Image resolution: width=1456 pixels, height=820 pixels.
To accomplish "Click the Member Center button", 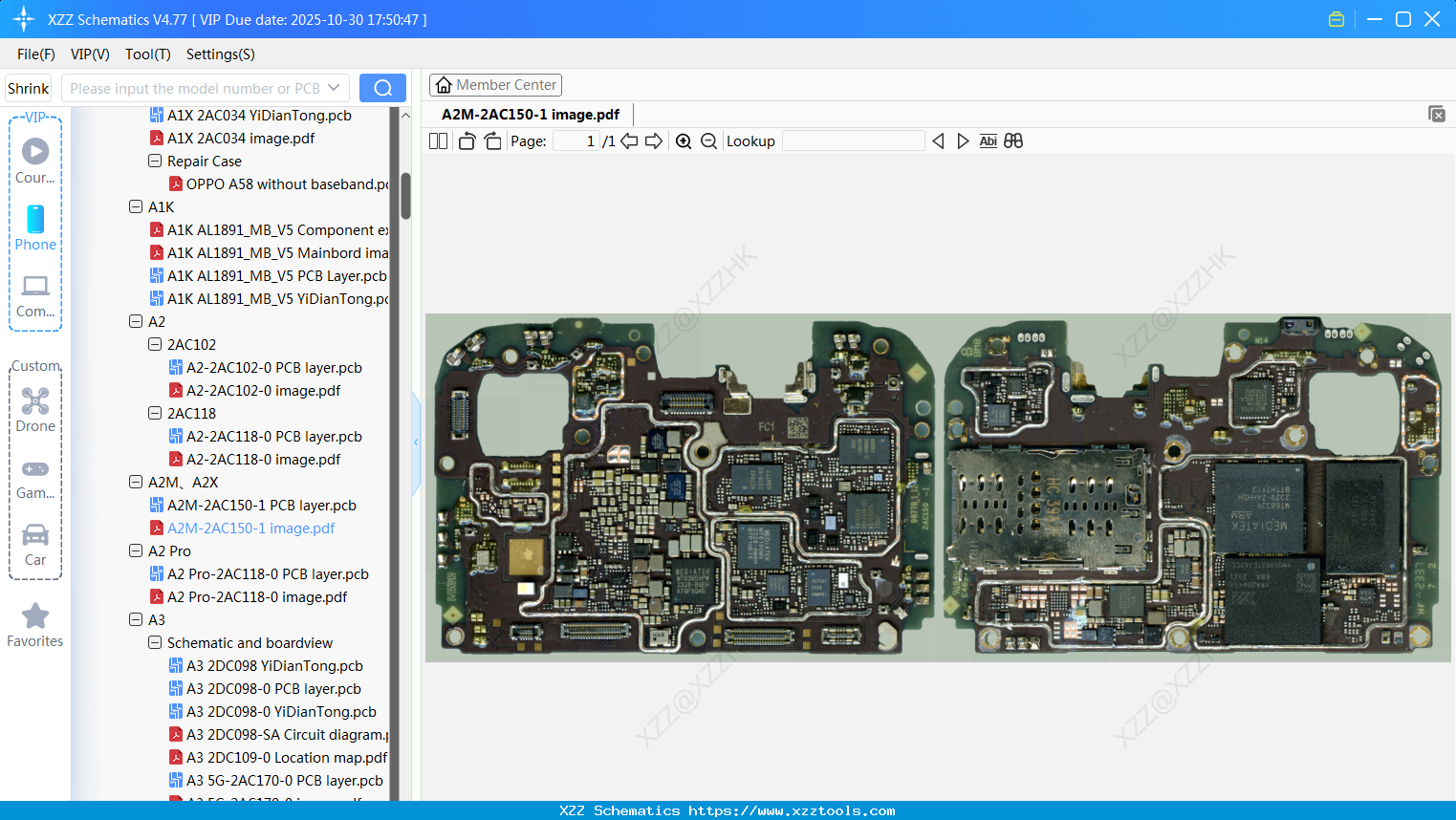I will tap(495, 84).
